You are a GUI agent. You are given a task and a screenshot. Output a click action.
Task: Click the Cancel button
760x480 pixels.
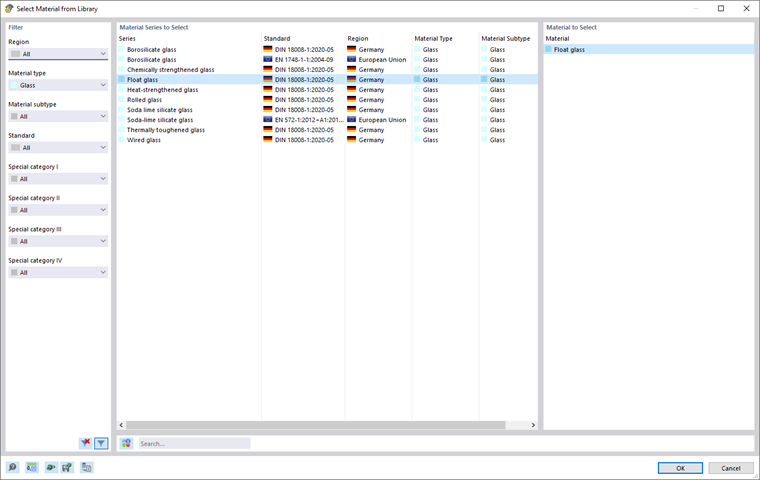pyautogui.click(x=730, y=468)
